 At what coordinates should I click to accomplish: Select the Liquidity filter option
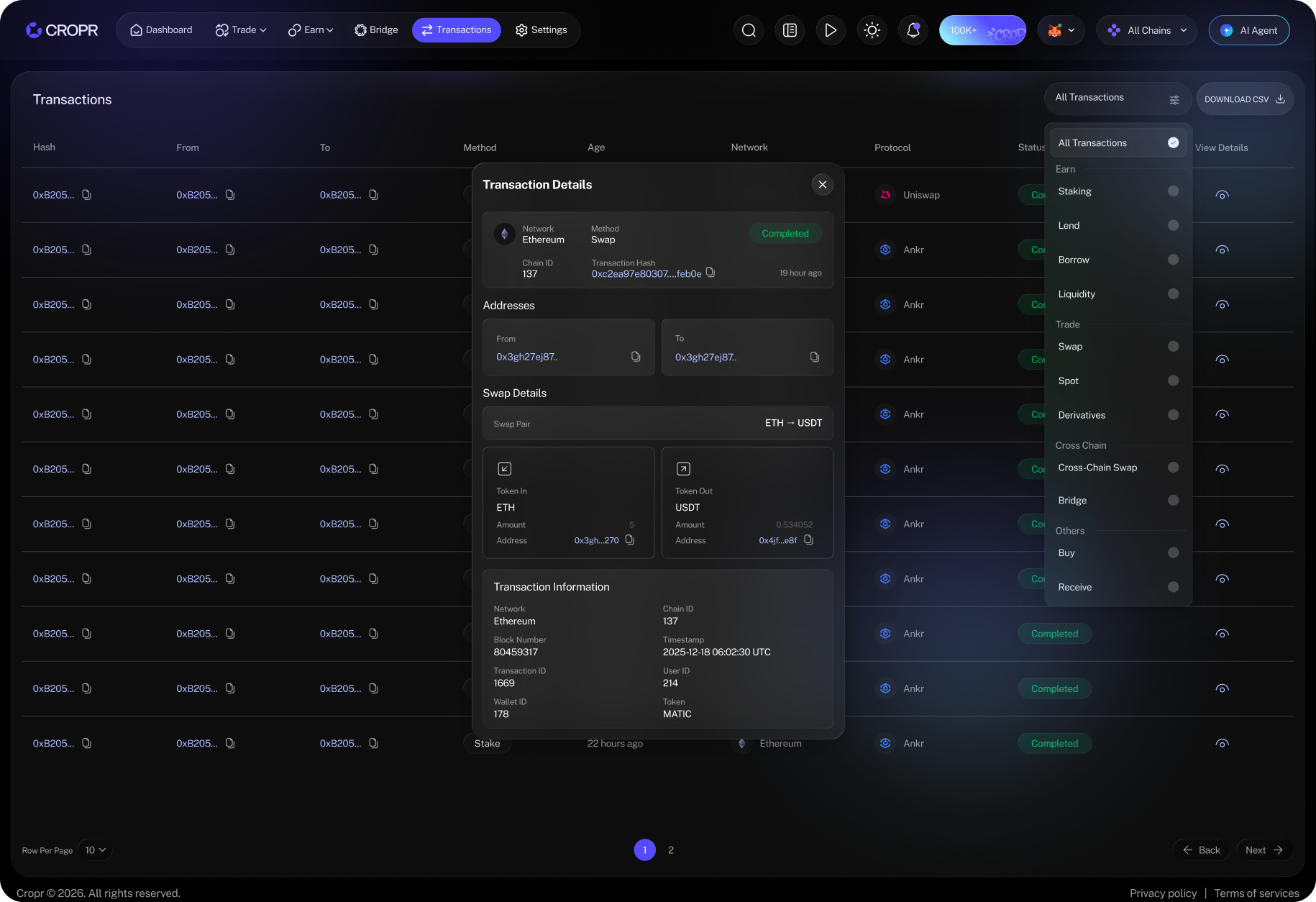[x=1118, y=294]
